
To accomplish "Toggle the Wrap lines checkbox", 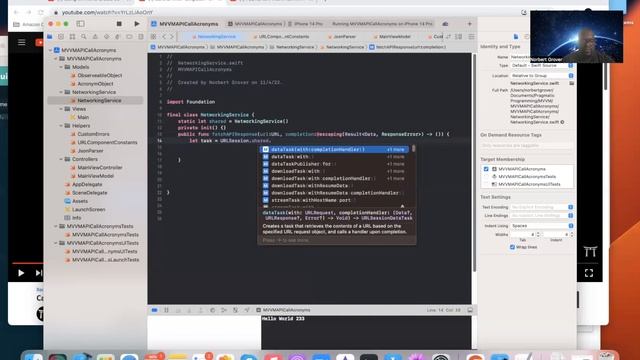I will click(512, 247).
